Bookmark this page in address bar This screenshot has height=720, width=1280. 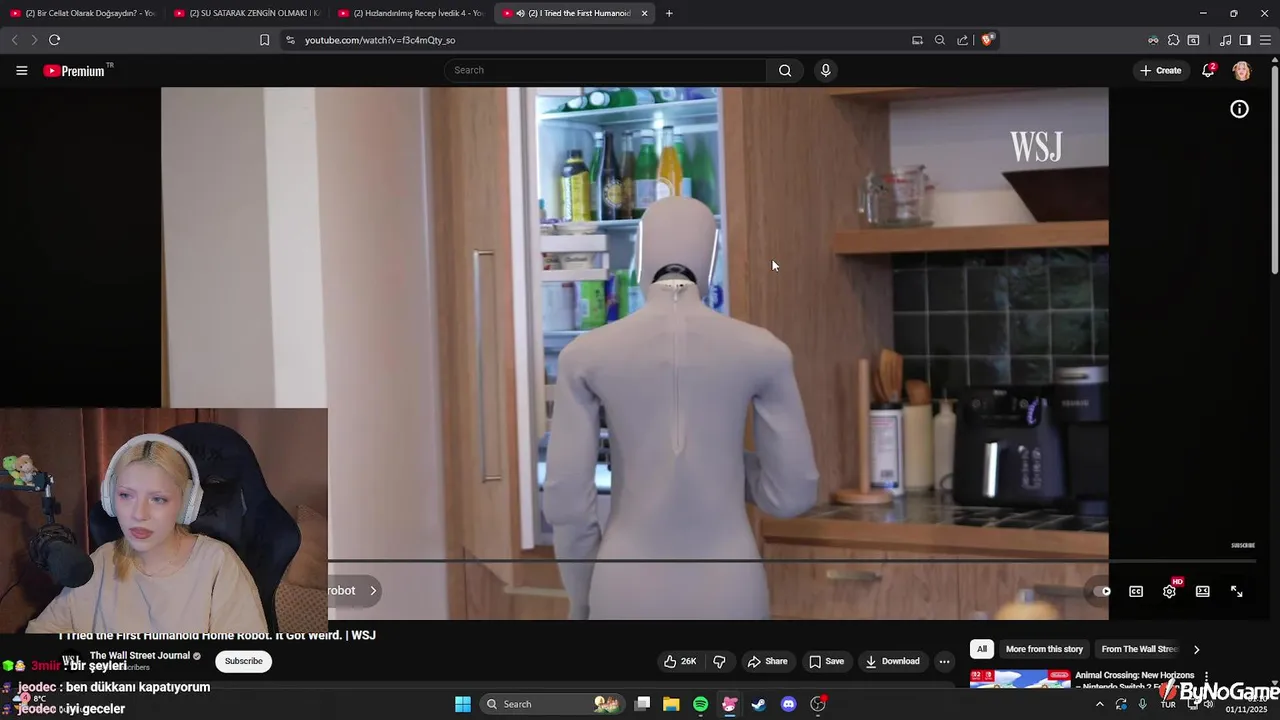click(264, 40)
